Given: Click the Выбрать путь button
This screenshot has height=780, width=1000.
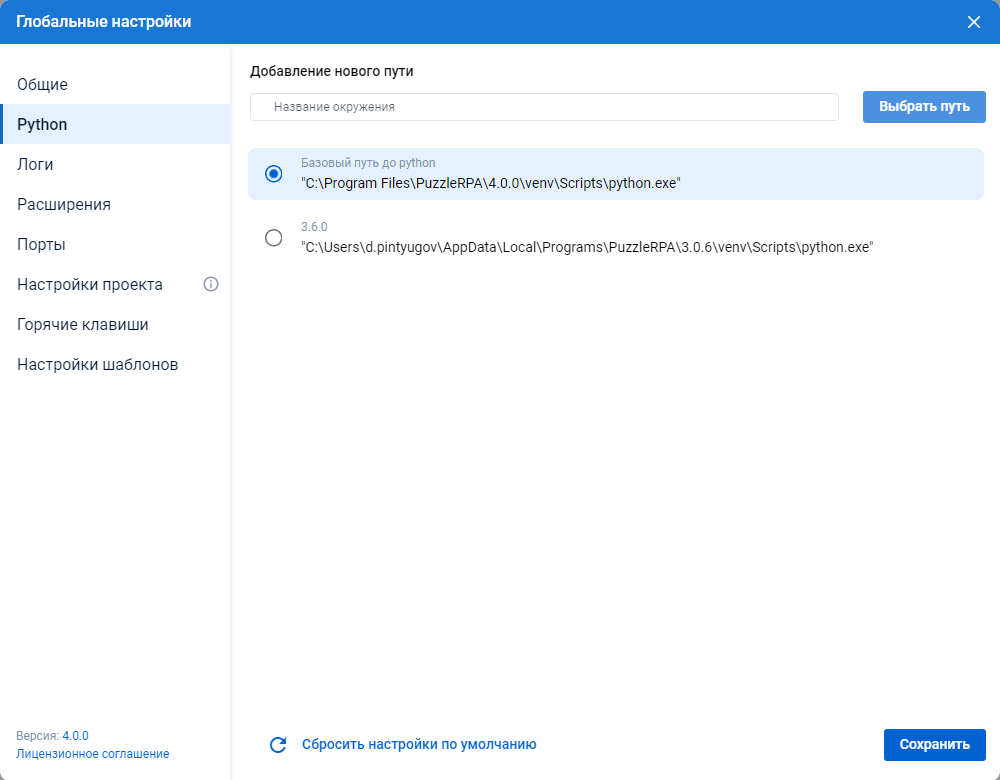Looking at the screenshot, I should tap(924, 107).
